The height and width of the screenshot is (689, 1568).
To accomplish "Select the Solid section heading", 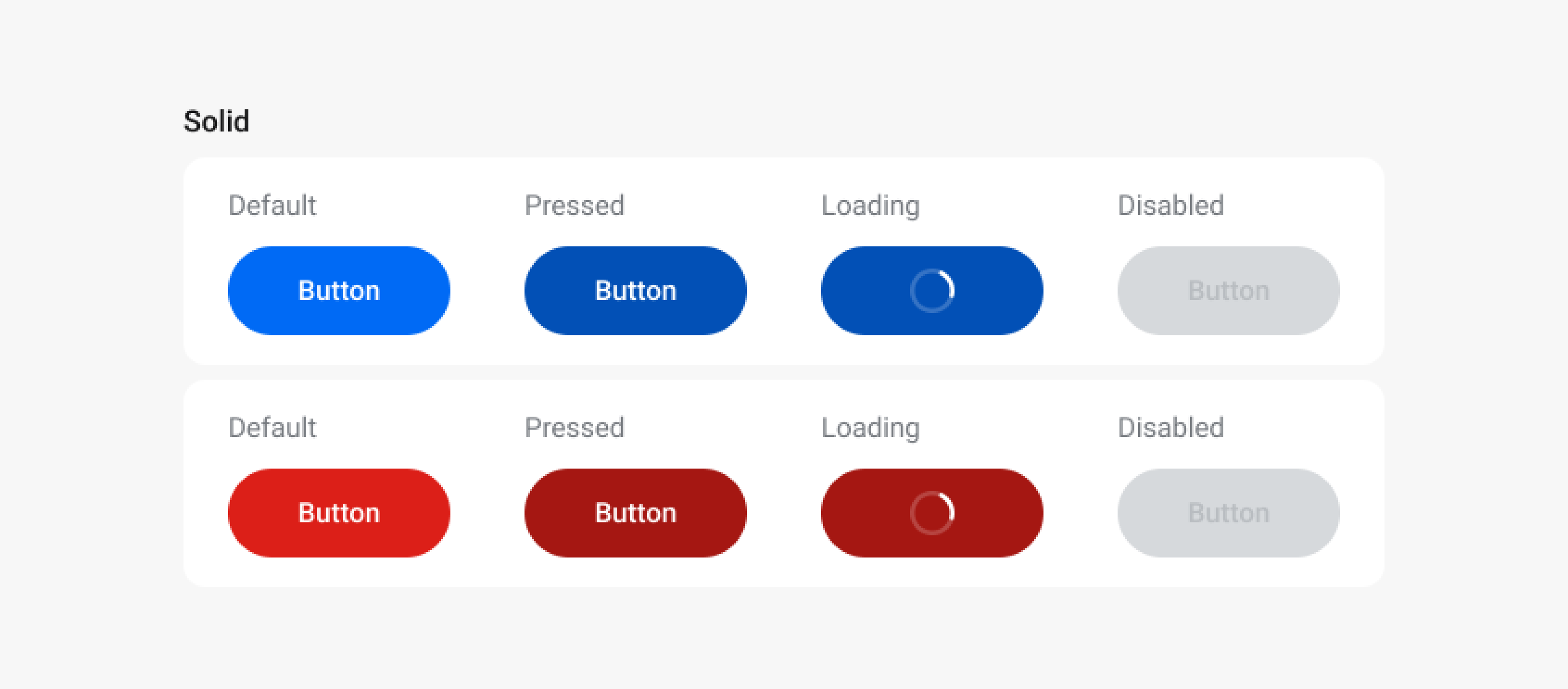I will click(x=217, y=121).
